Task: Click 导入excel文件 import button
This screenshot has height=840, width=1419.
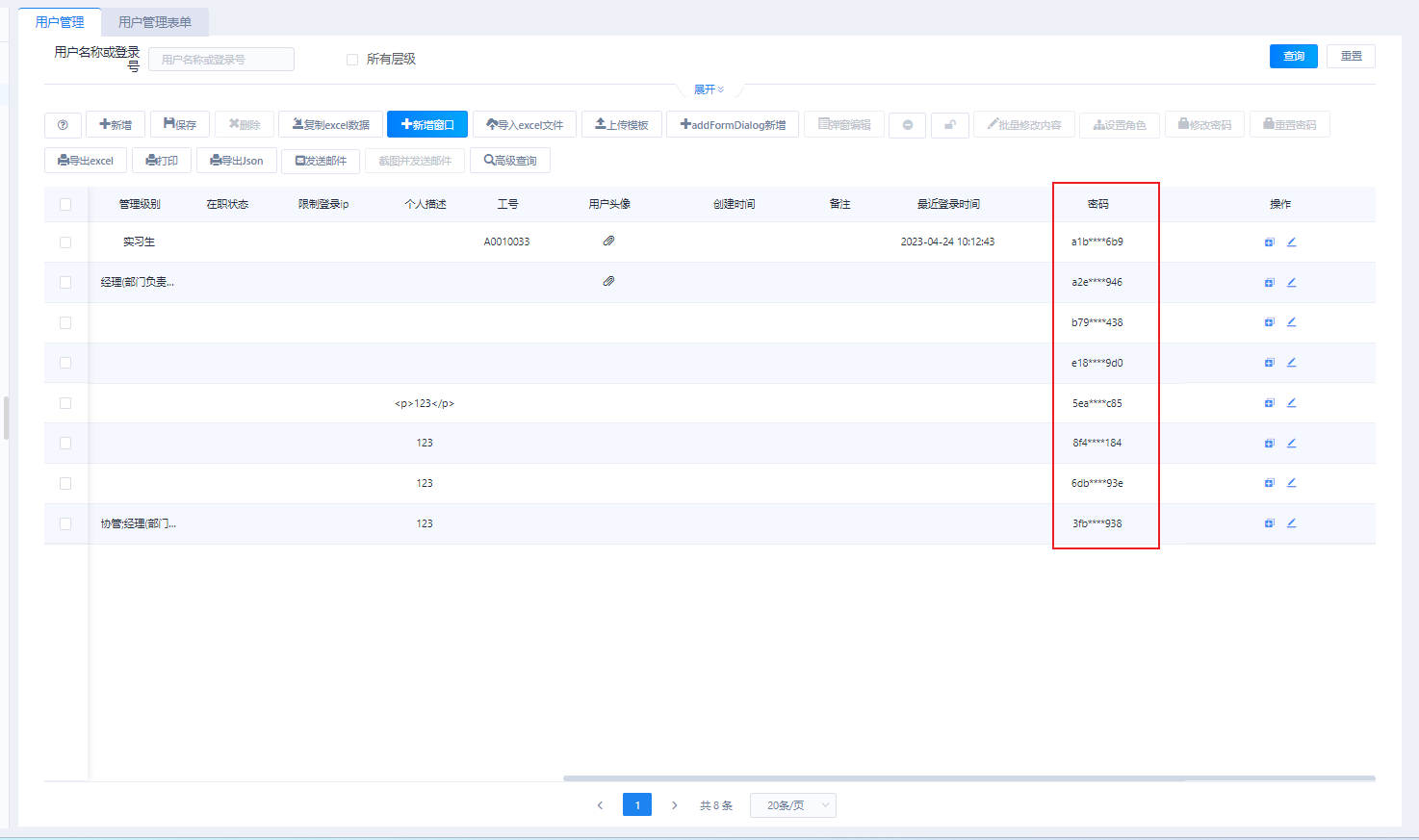Action: coord(525,125)
